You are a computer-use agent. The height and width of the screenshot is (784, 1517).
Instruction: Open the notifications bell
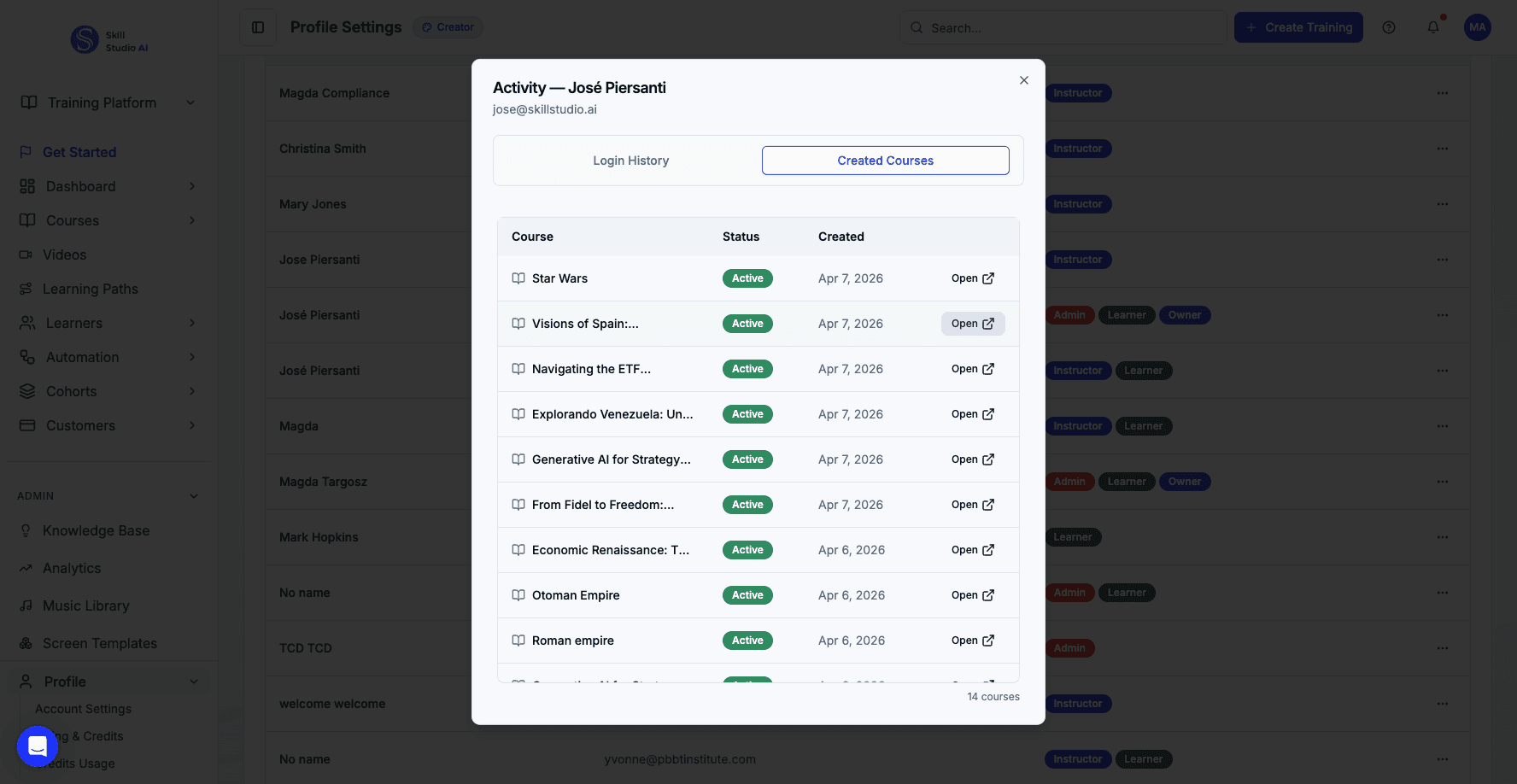coord(1432,27)
